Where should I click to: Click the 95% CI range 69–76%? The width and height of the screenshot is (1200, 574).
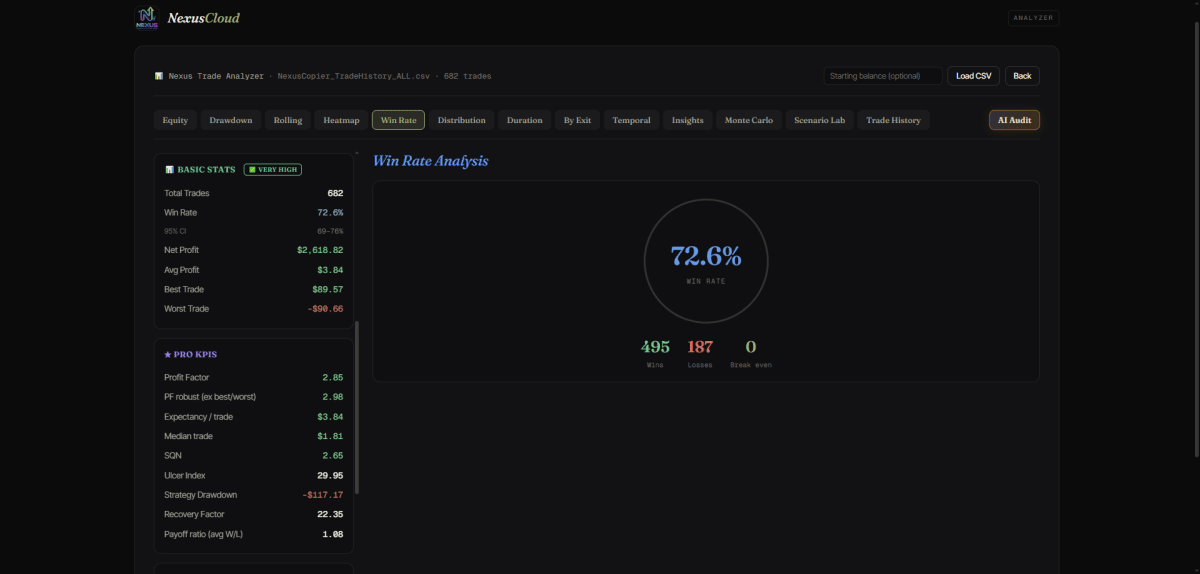(x=331, y=231)
